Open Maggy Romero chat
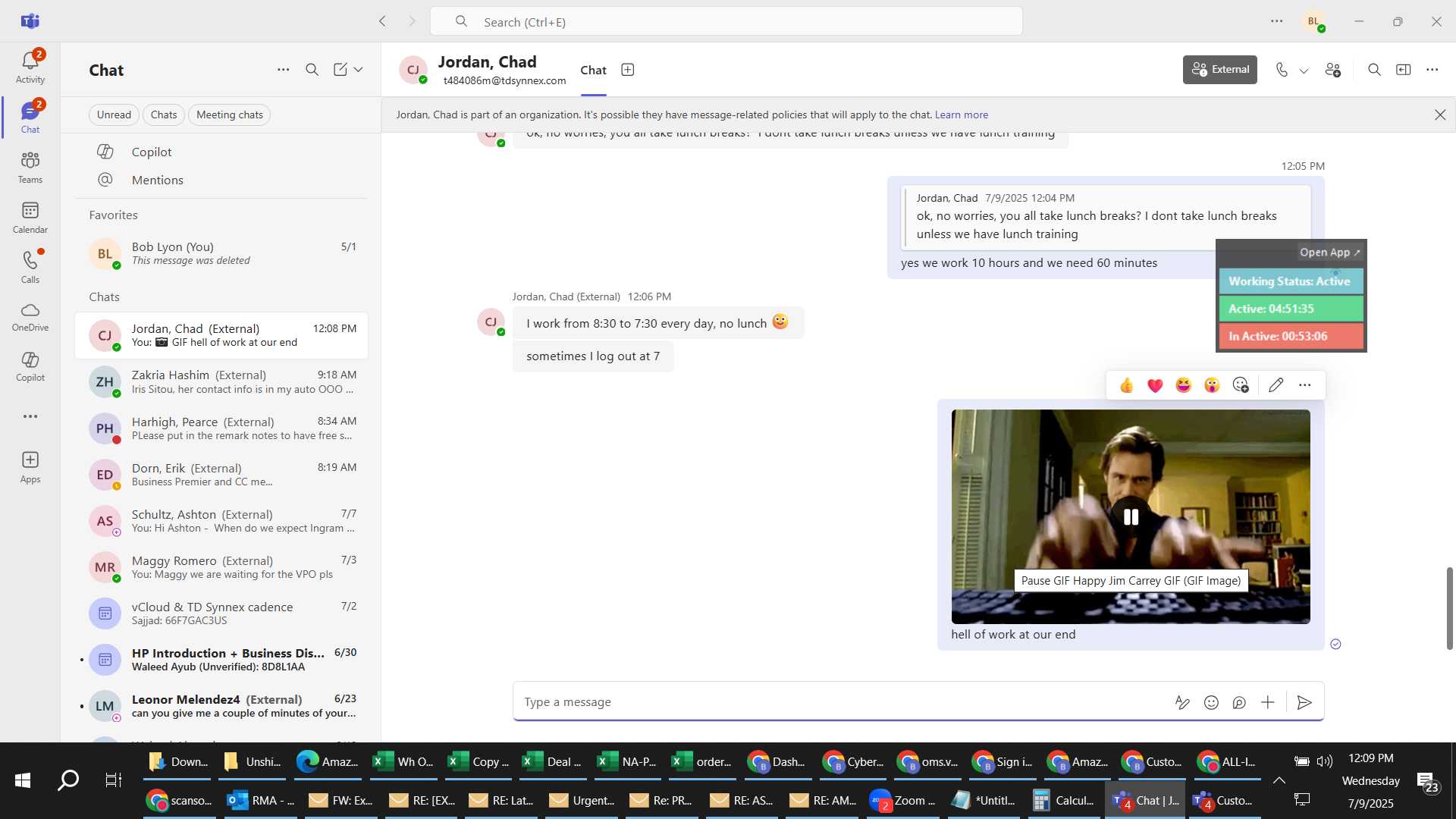 (221, 567)
